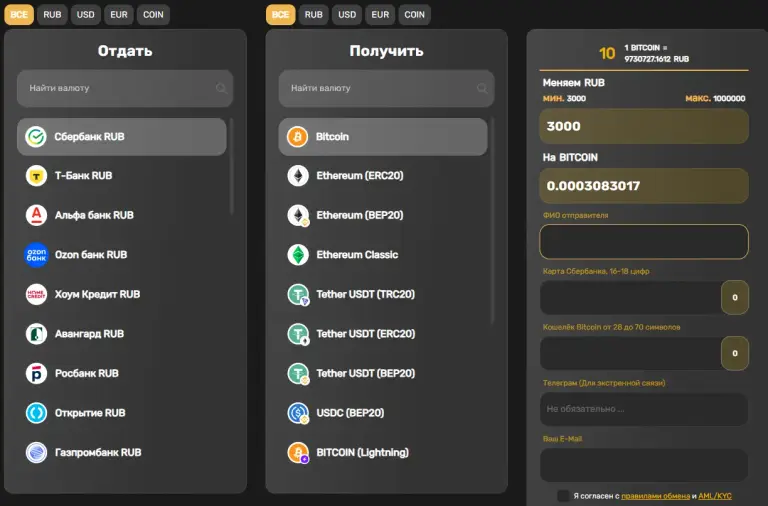The height and width of the screenshot is (506, 768).
Task: Switch to USD filter above Получить
Action: pos(347,15)
